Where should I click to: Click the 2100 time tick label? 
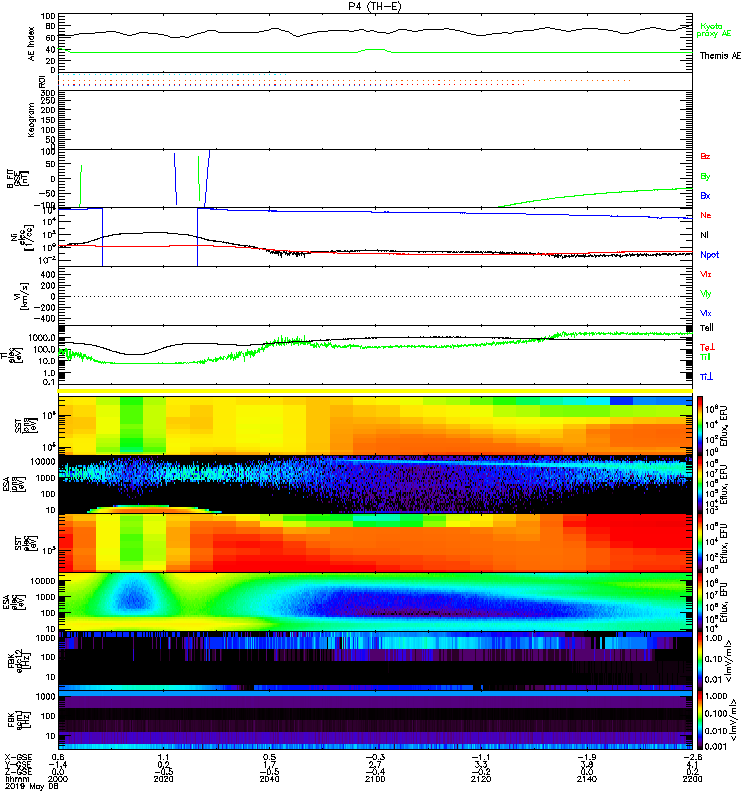pyautogui.click(x=375, y=779)
